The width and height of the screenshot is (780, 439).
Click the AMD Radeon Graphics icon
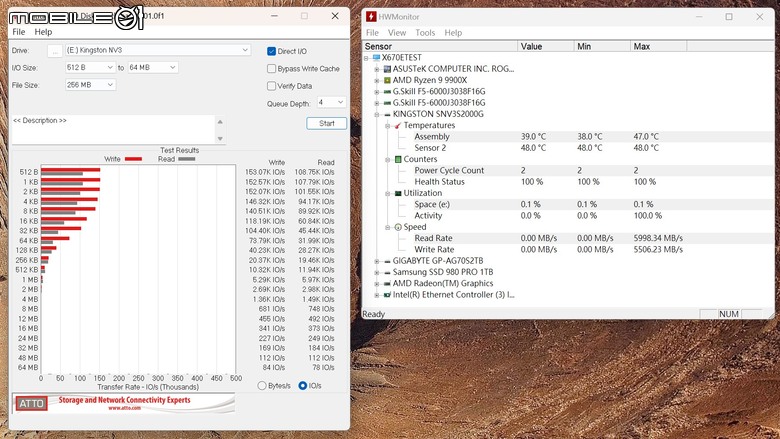[x=387, y=284]
